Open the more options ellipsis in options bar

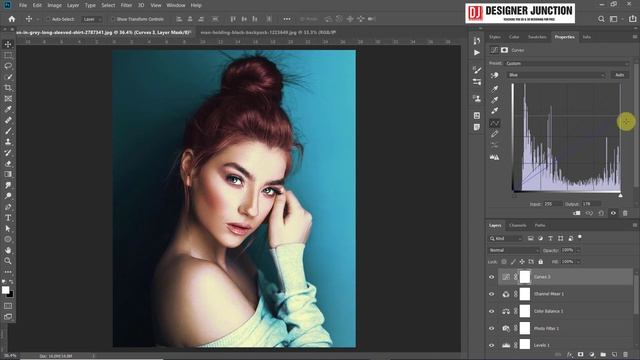pos(287,19)
